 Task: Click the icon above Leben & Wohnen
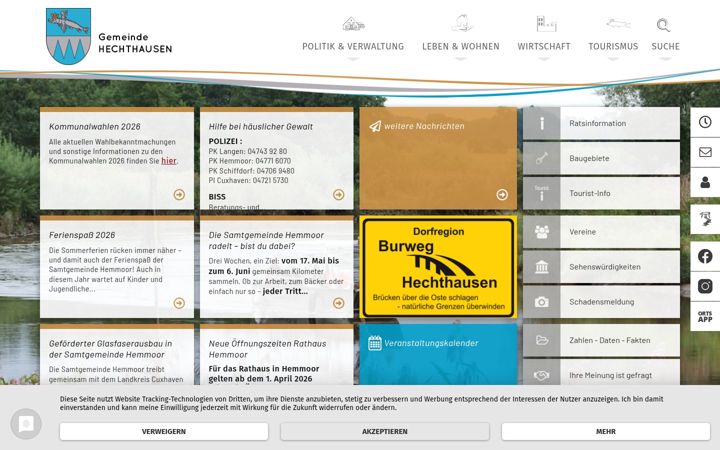pos(461,23)
